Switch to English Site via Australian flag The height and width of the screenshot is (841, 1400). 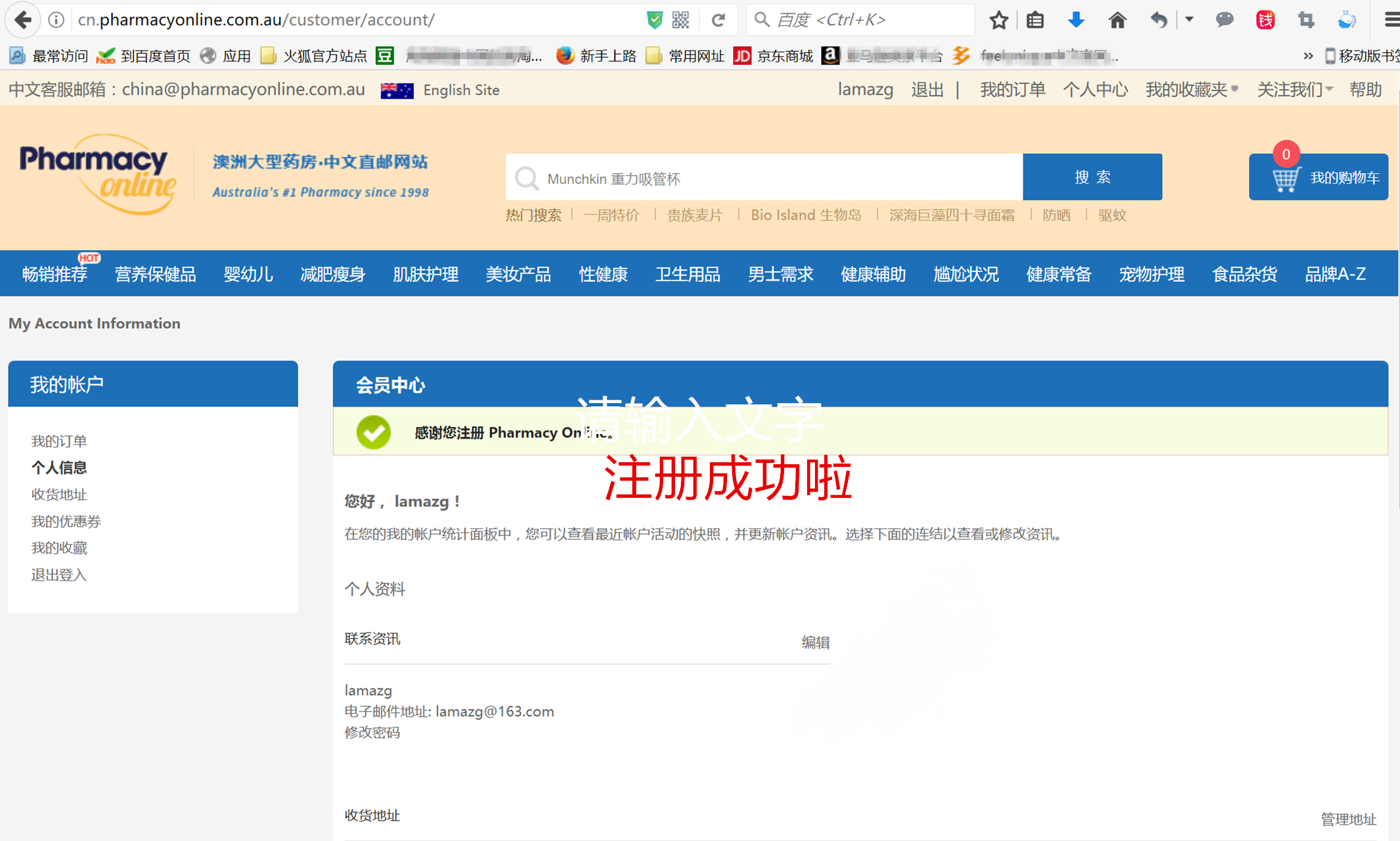[x=440, y=90]
